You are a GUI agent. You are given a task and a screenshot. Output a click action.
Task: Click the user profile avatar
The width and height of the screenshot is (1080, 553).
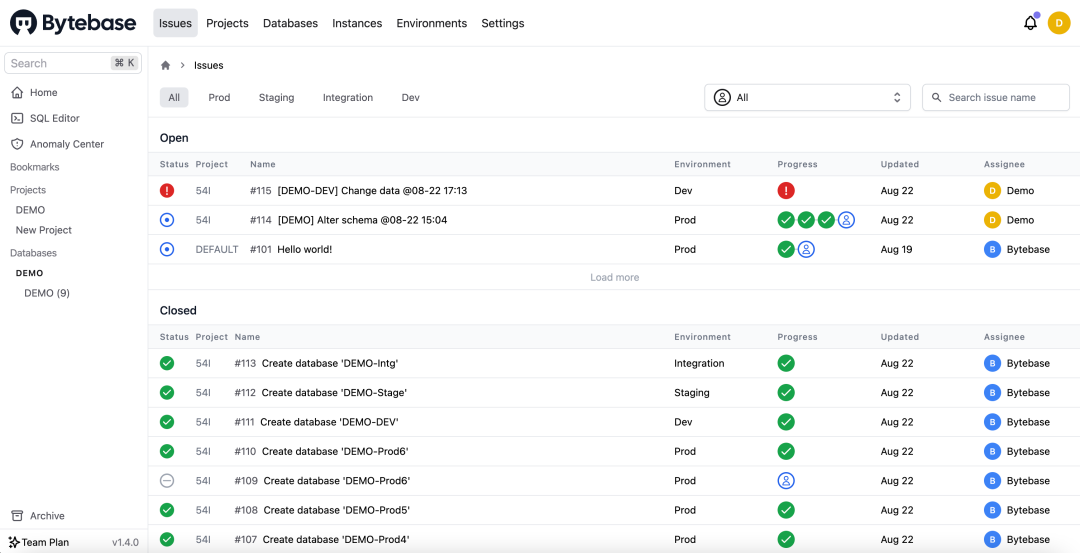point(1059,23)
